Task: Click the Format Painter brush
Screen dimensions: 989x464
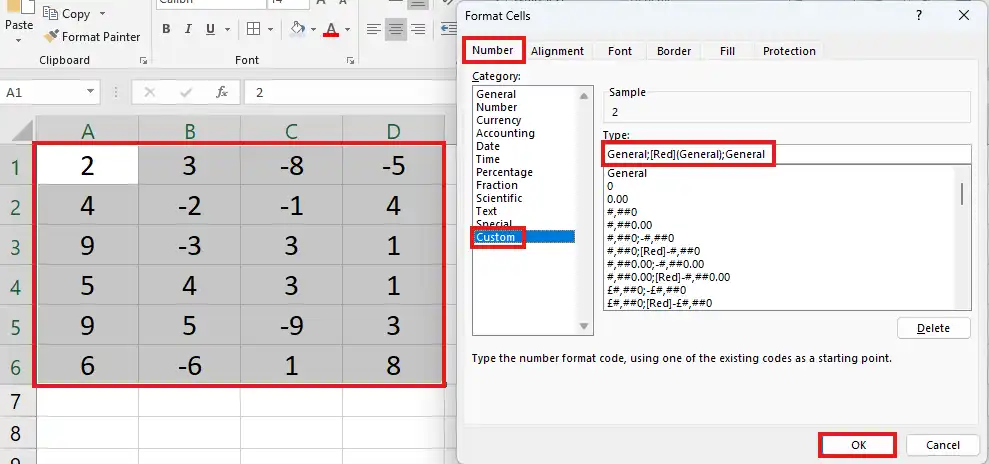Action: 51,37
